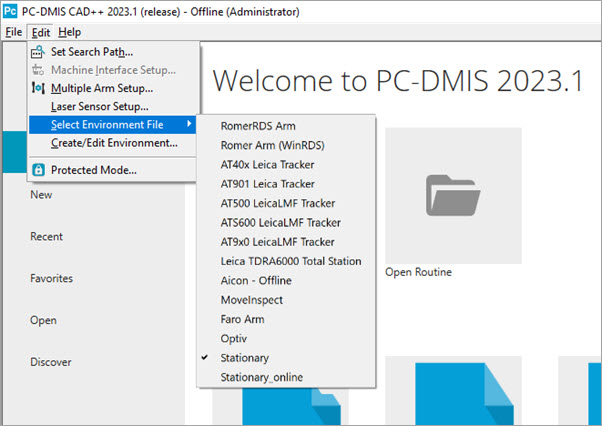Image resolution: width=602 pixels, height=426 pixels.
Task: Pick AT901 Leica Tracker environment
Action: pyautogui.click(x=267, y=184)
